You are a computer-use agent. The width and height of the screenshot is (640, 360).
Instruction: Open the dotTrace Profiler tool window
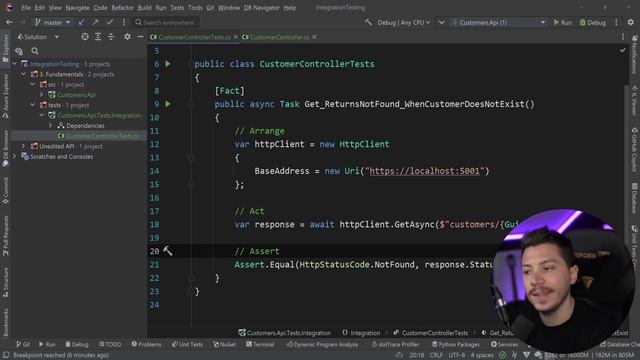click(x=395, y=344)
